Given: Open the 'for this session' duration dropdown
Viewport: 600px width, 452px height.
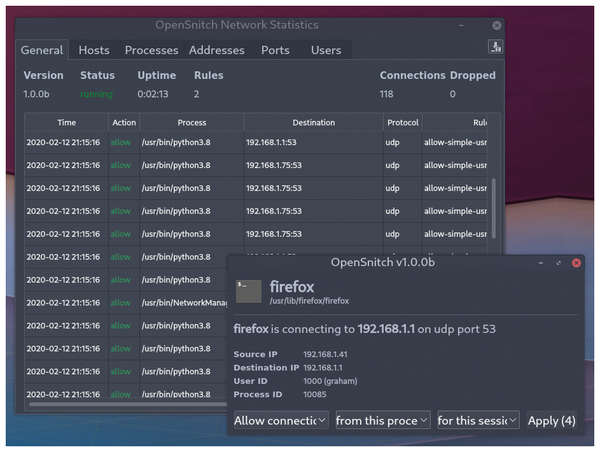Looking at the screenshot, I should point(478,420).
